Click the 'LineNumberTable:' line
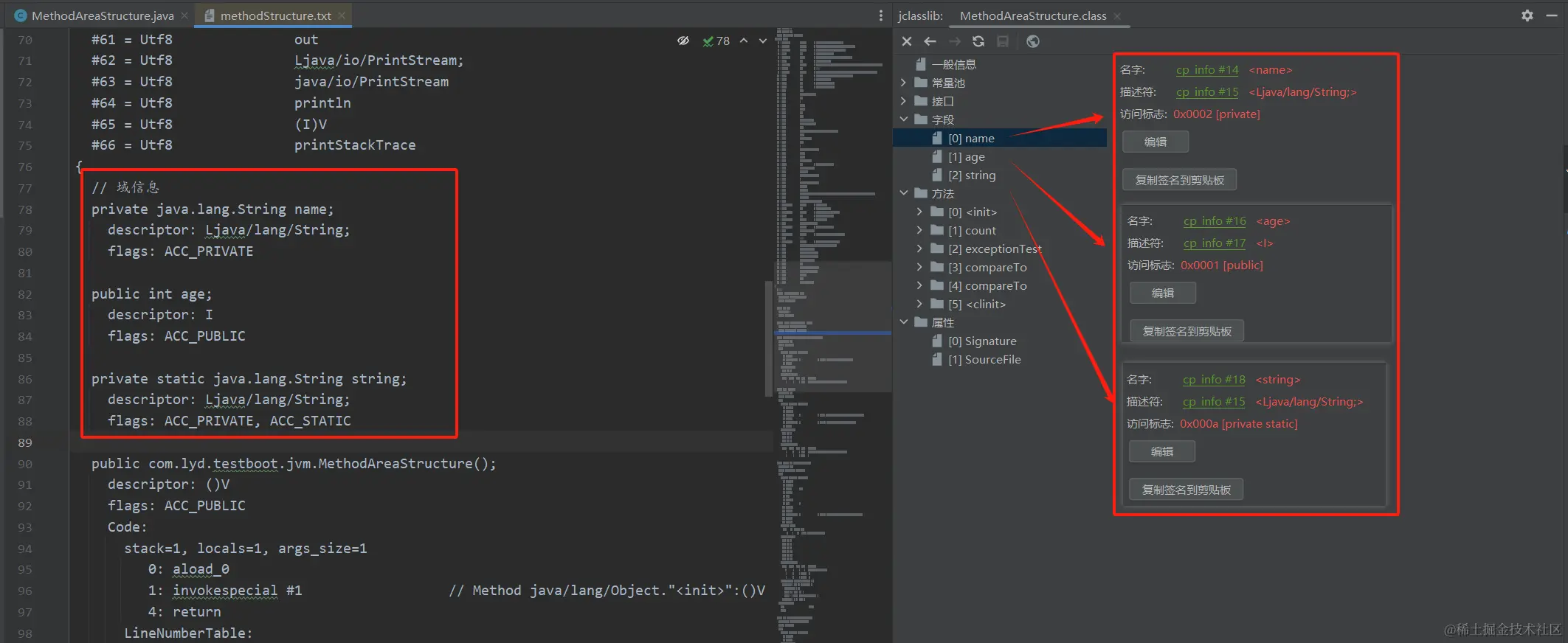 188,633
